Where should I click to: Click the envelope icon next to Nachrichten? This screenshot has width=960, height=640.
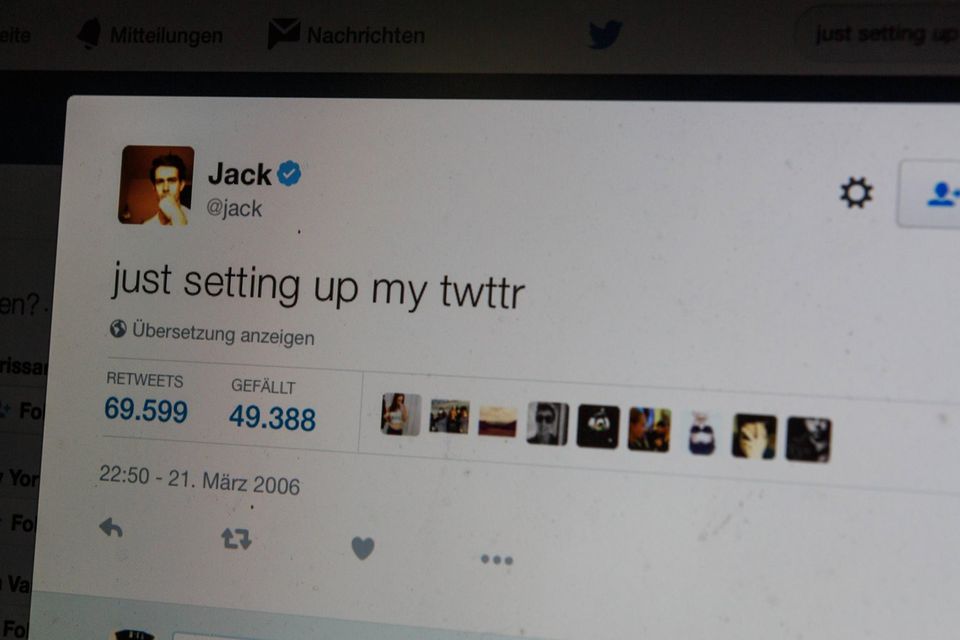pyautogui.click(x=283, y=34)
